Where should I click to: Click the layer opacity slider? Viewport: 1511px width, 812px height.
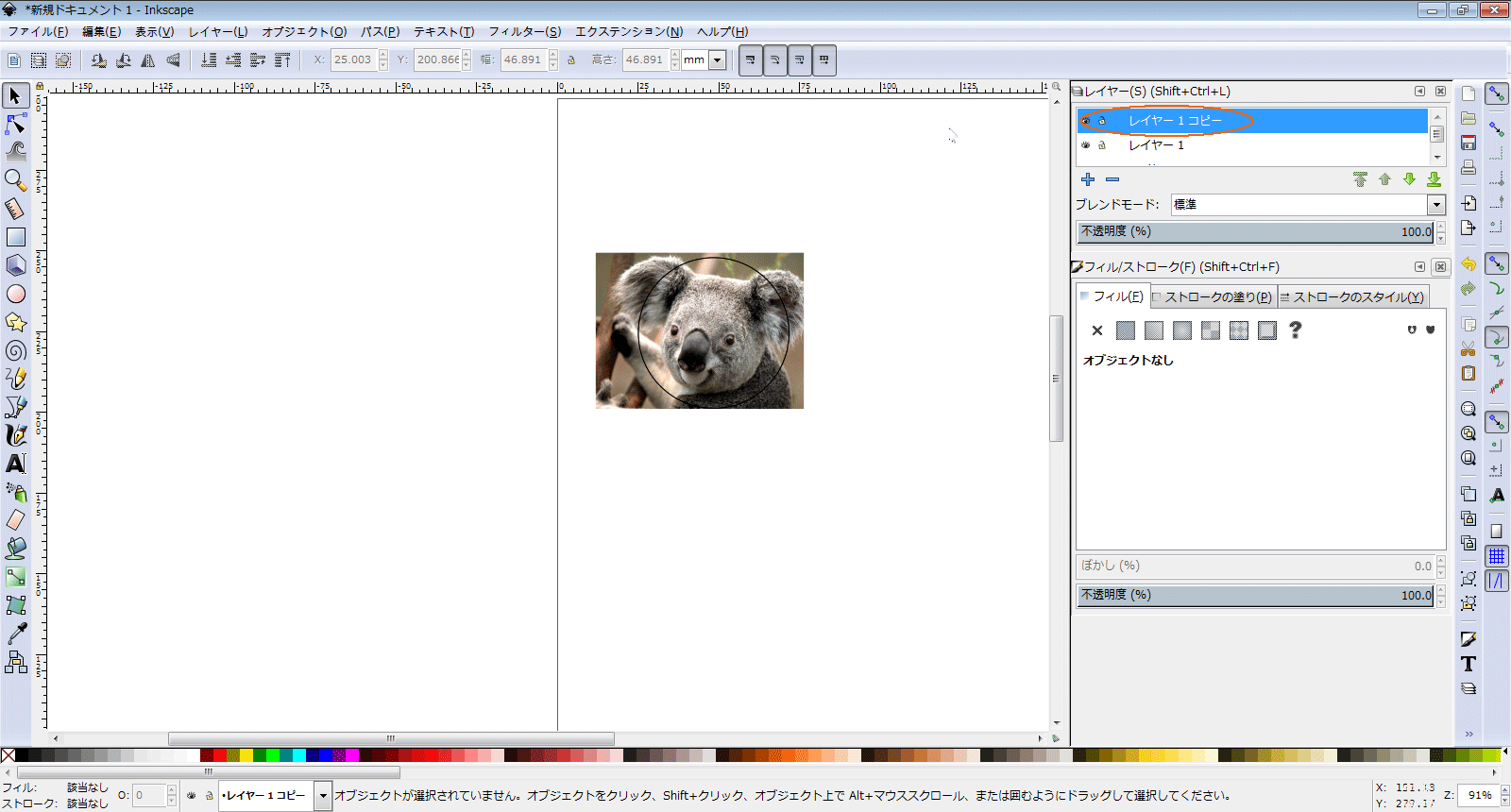tap(1254, 231)
